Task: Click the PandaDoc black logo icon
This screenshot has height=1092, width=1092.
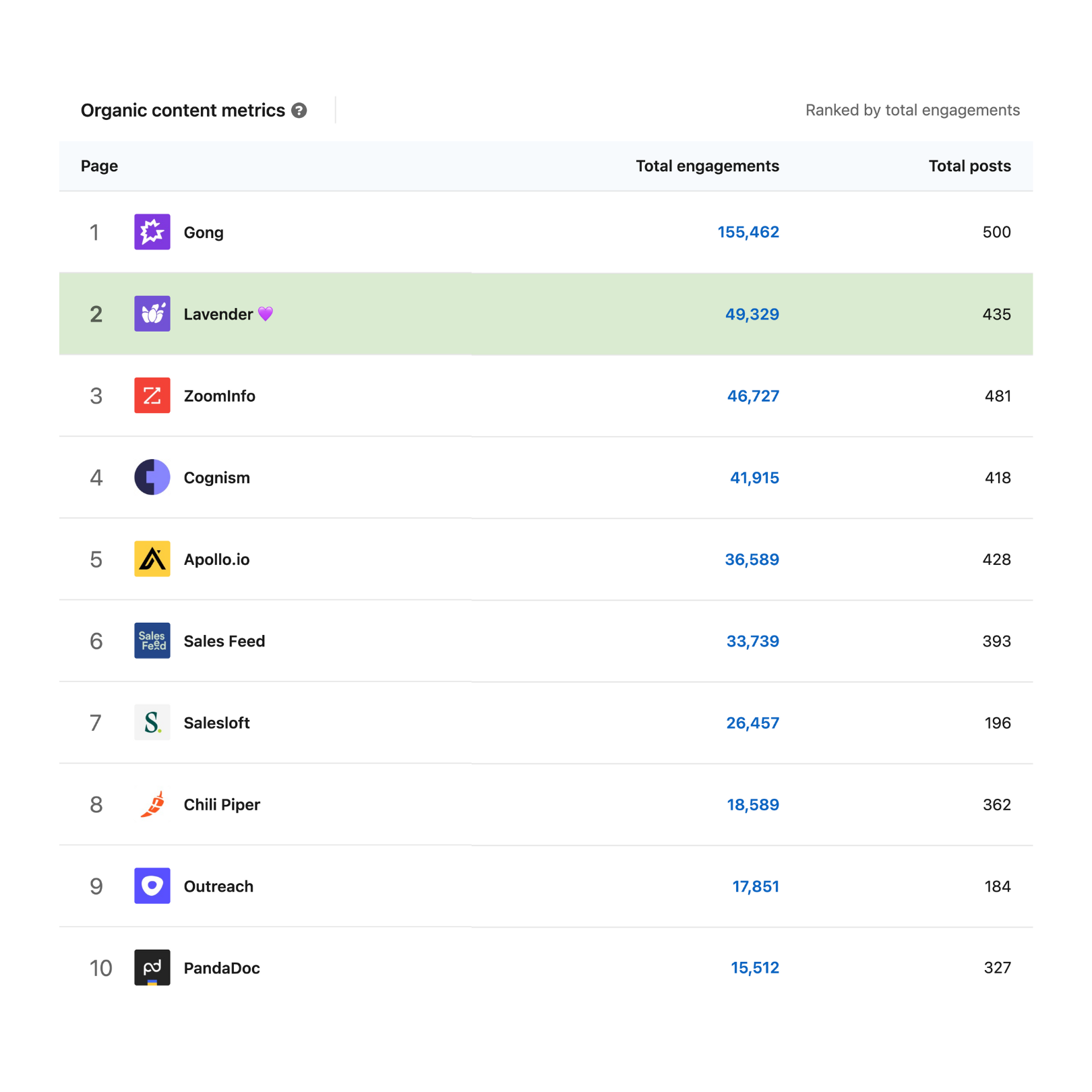Action: [152, 967]
